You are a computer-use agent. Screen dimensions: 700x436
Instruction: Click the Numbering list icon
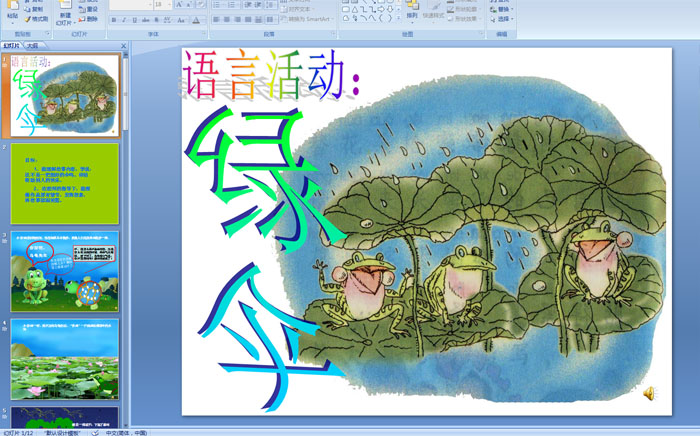click(x=233, y=5)
